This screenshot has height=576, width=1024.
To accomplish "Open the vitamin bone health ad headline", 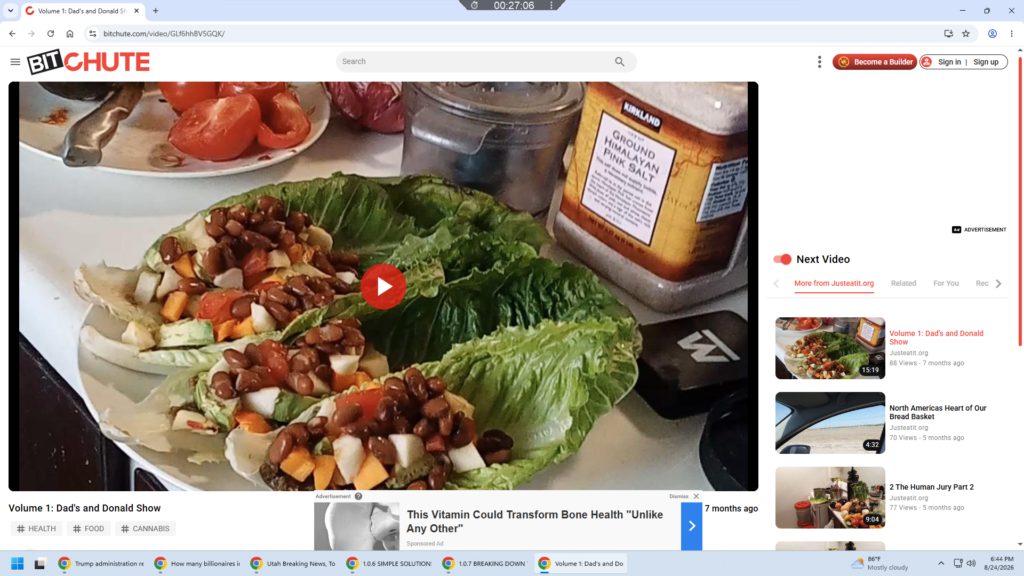I will [534, 521].
